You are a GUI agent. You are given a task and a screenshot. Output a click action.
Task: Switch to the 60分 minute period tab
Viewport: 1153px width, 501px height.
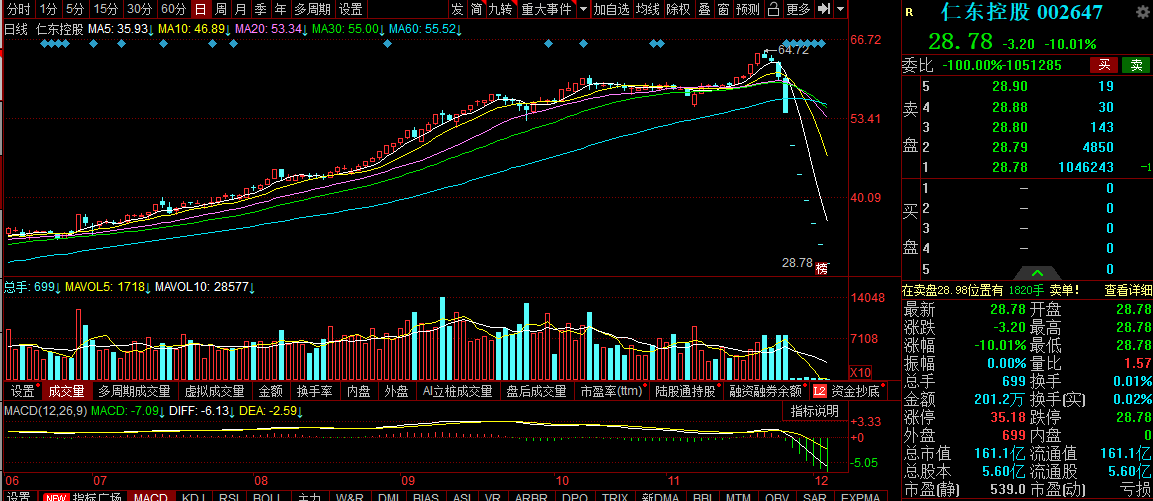click(173, 9)
